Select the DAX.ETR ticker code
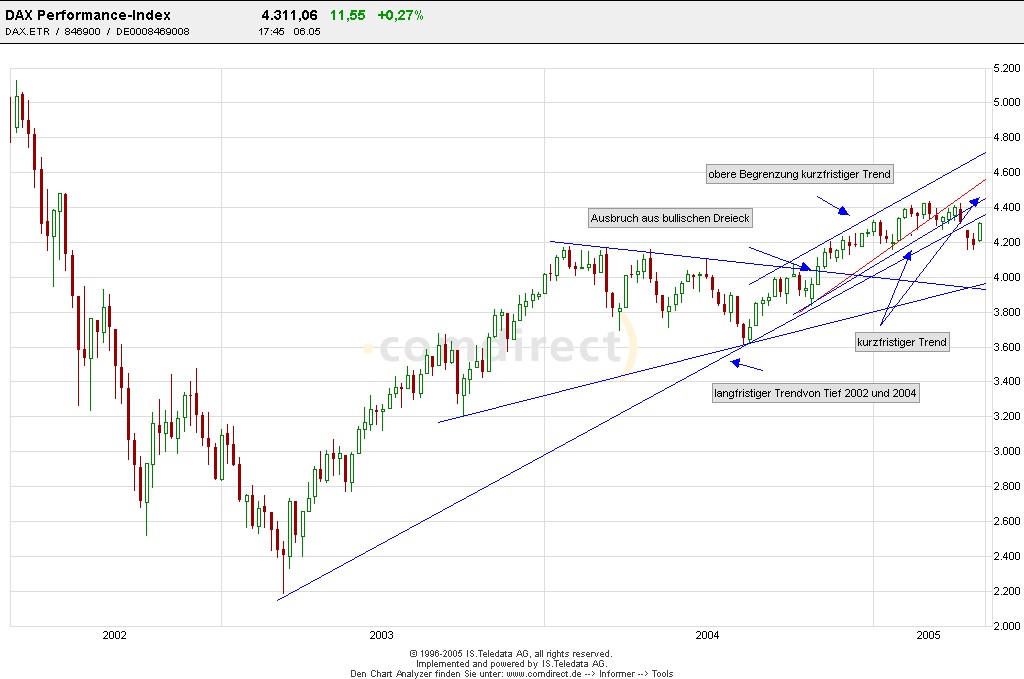The image size is (1024, 679). click(27, 31)
